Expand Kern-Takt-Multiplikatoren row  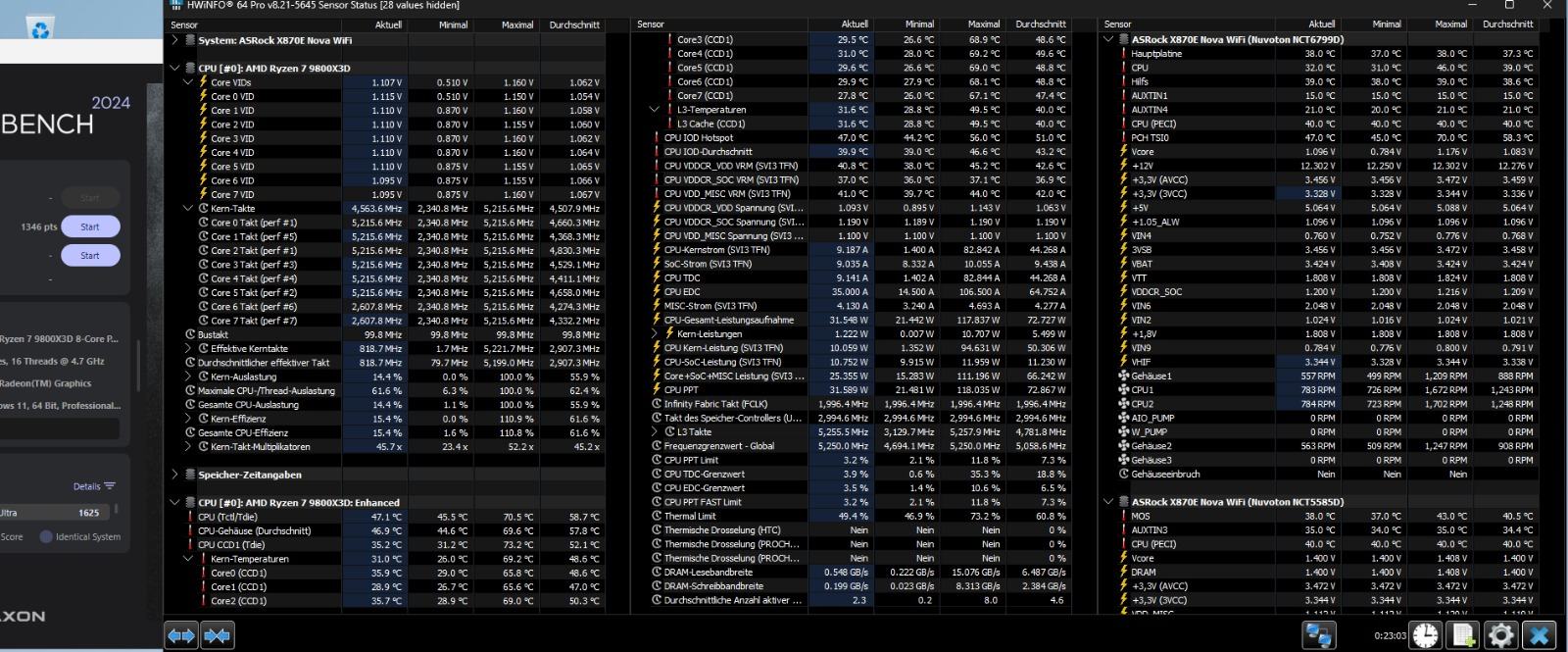click(189, 446)
